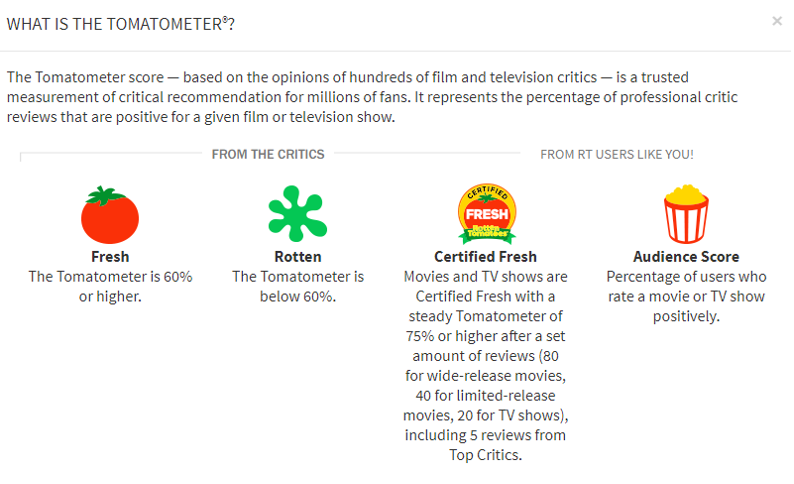Click the 'steady Tomatometer of 75% or higher' text
The image size is (794, 484).
tap(486, 325)
